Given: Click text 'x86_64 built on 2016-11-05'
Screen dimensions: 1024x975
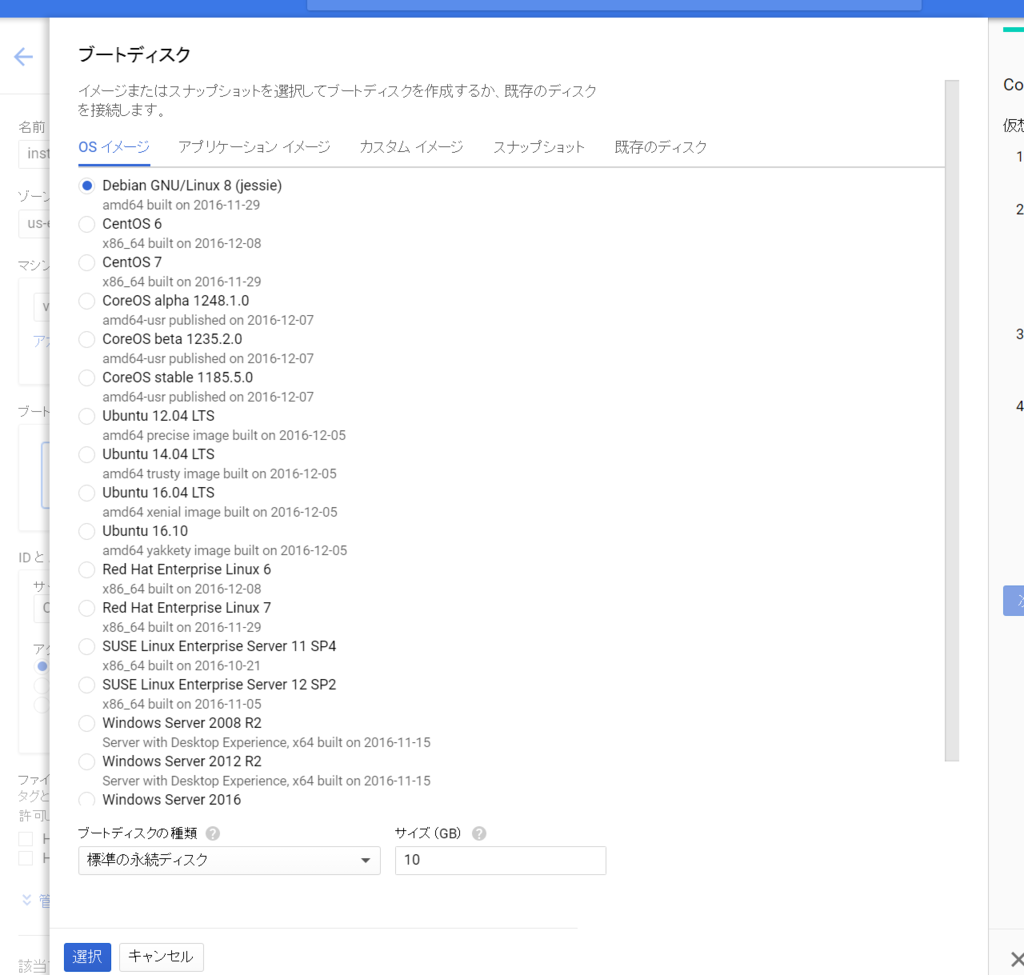Looking at the screenshot, I should [182, 704].
